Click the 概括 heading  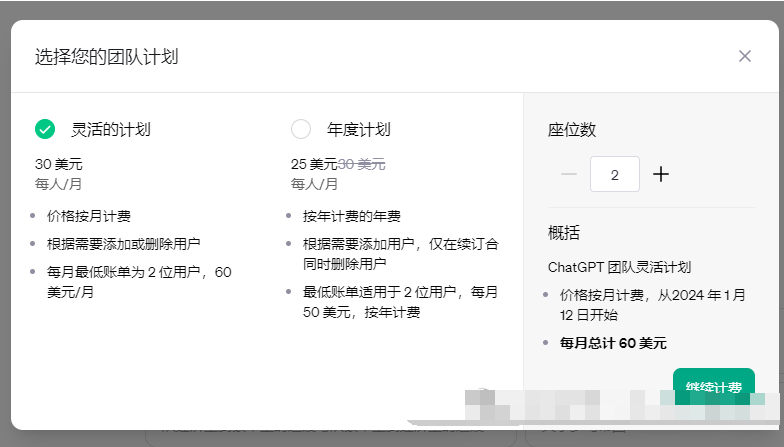tap(564, 232)
